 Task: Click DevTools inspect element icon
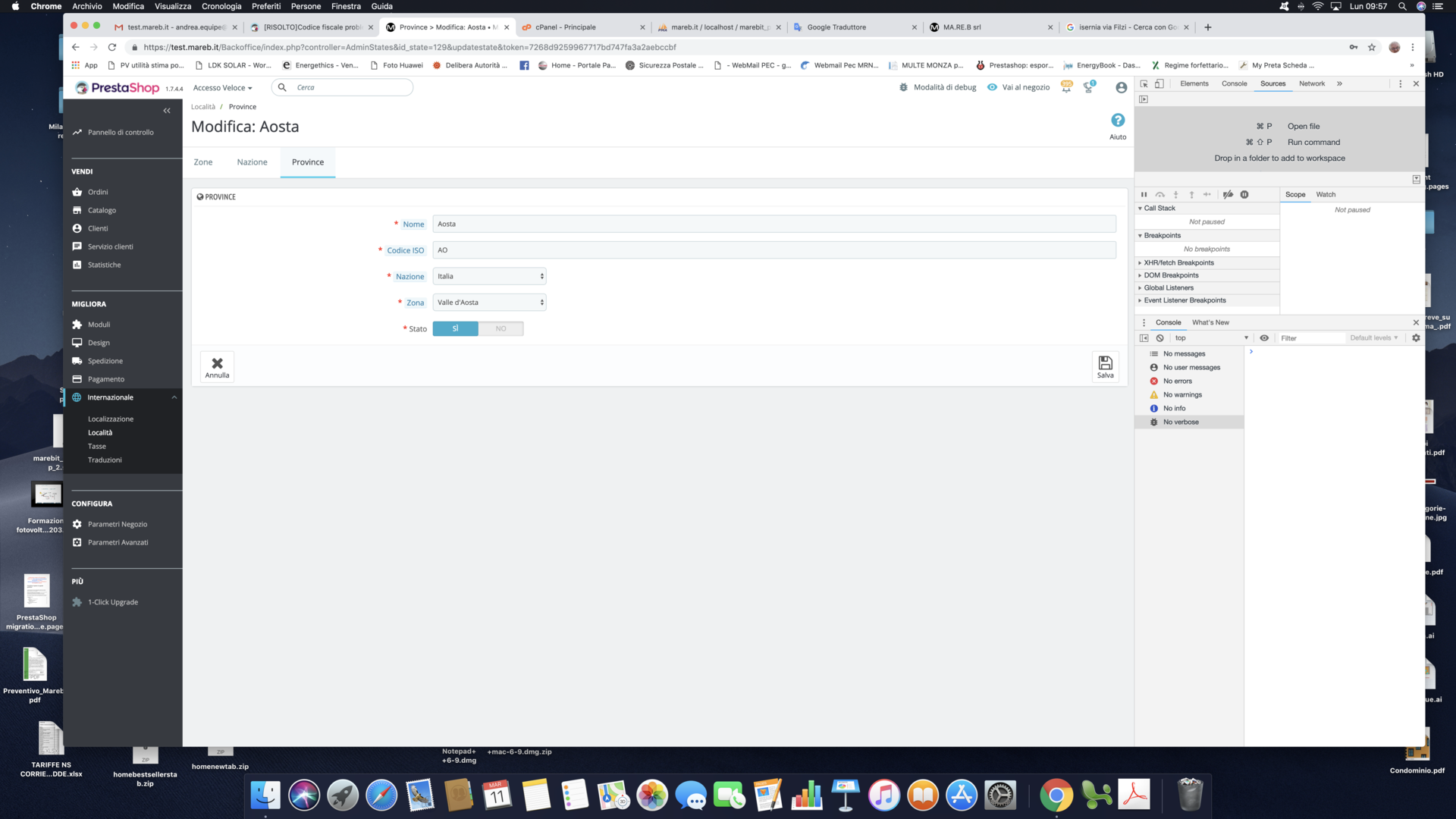click(1144, 83)
